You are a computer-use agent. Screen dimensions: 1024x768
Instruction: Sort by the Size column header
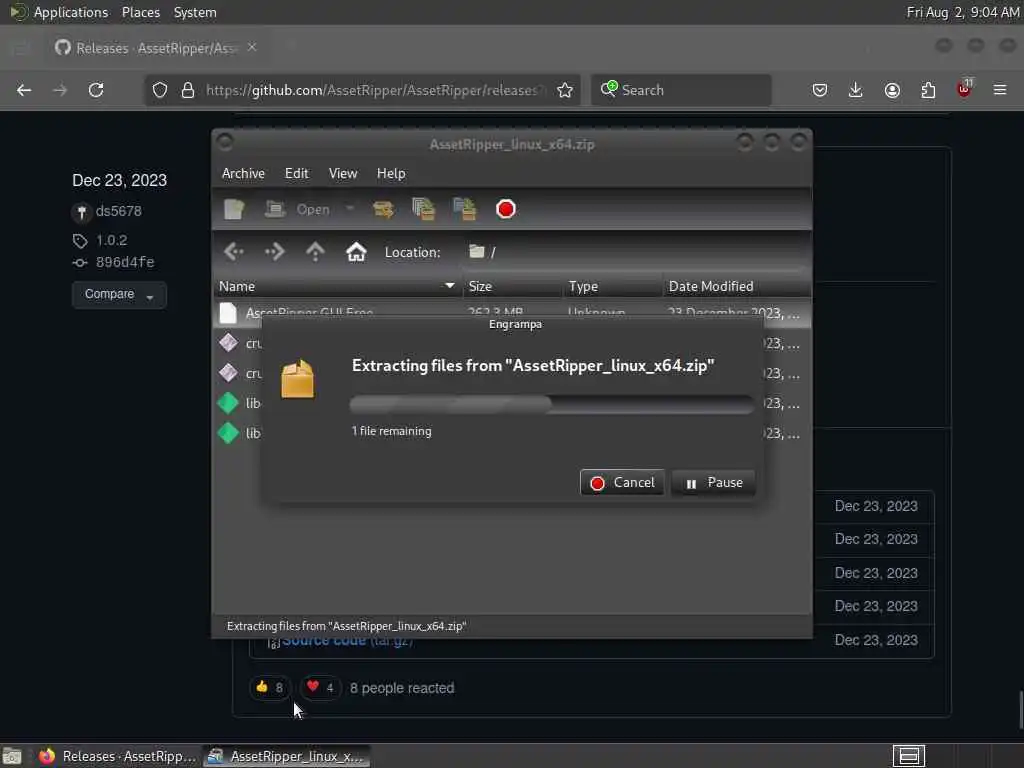pyautogui.click(x=513, y=286)
